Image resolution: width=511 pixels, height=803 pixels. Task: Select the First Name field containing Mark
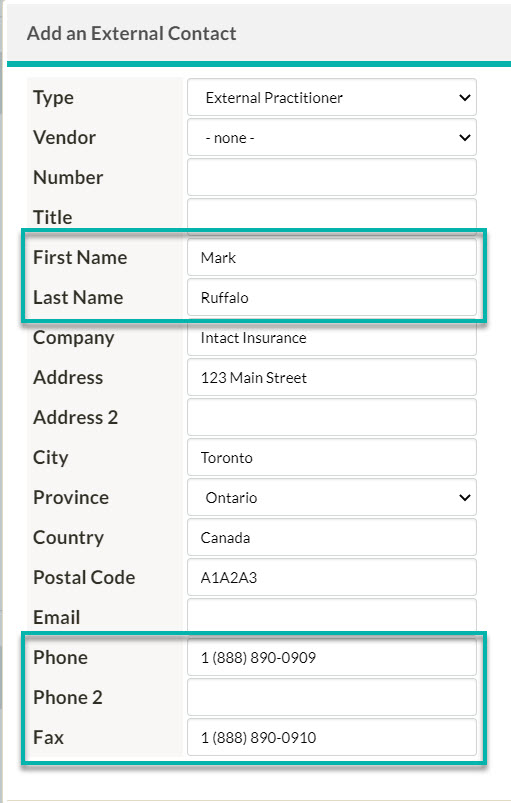click(332, 257)
